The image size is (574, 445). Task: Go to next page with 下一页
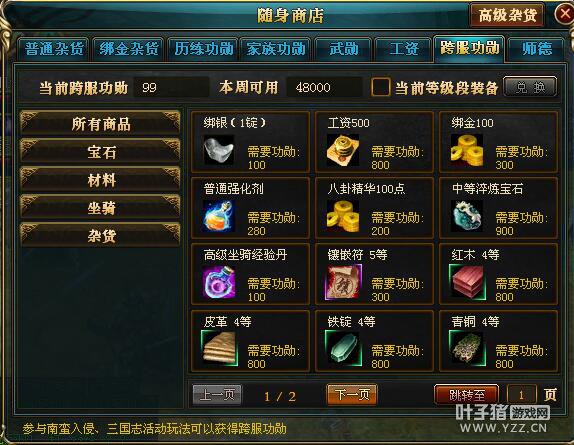point(352,395)
